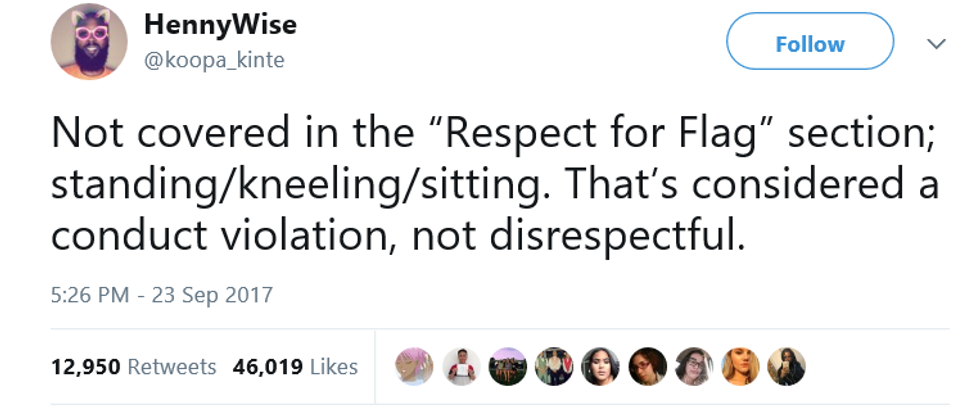Click the 5:26 PM - 23 Sep 2017 timestamp
The image size is (980, 415).
click(x=161, y=295)
